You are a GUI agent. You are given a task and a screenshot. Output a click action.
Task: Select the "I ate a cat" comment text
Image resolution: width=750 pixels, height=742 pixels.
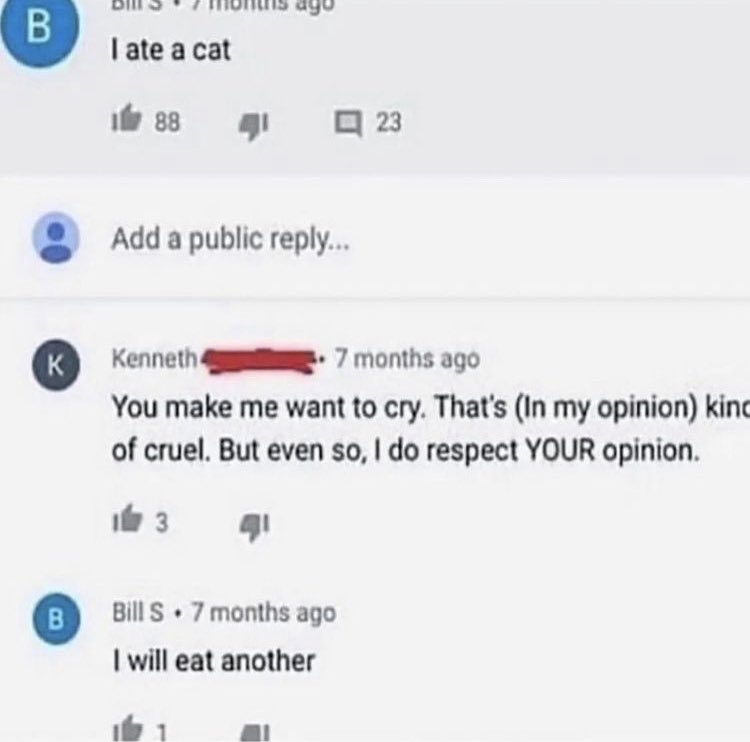pyautogui.click(x=171, y=50)
